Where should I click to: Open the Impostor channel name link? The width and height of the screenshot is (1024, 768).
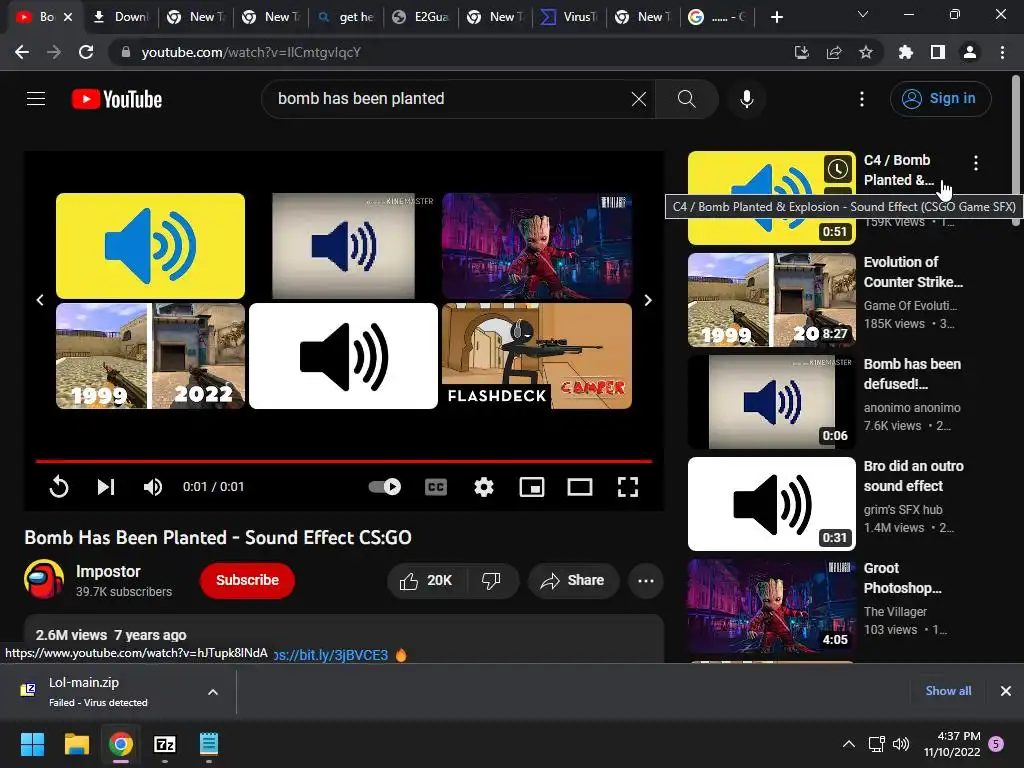click(x=108, y=571)
